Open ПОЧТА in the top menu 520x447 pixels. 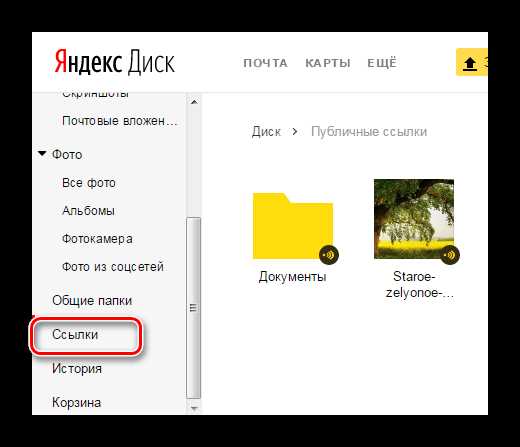coord(266,63)
